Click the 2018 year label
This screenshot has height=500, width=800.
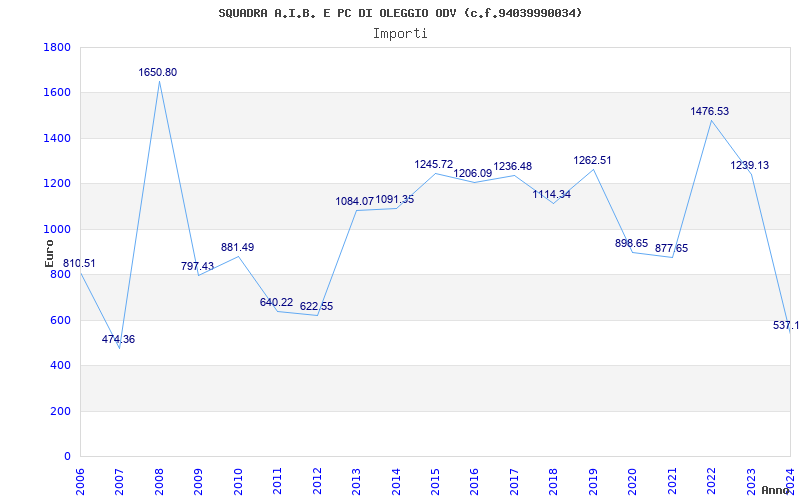[553, 480]
